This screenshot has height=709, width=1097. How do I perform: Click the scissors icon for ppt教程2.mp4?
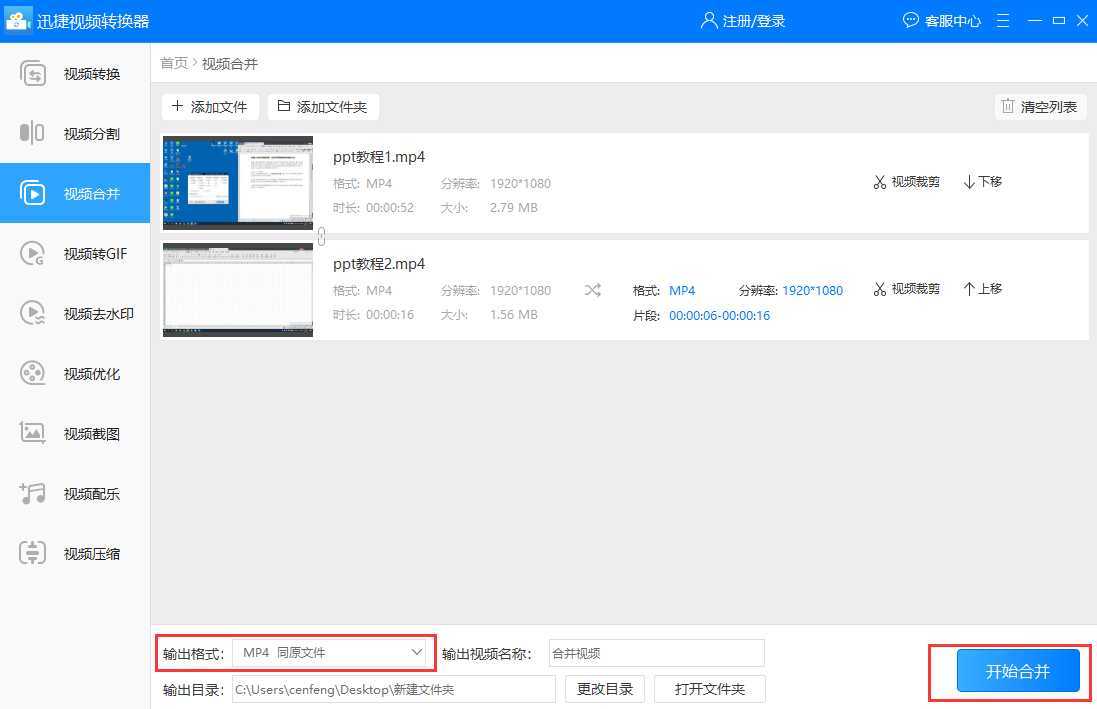point(879,289)
